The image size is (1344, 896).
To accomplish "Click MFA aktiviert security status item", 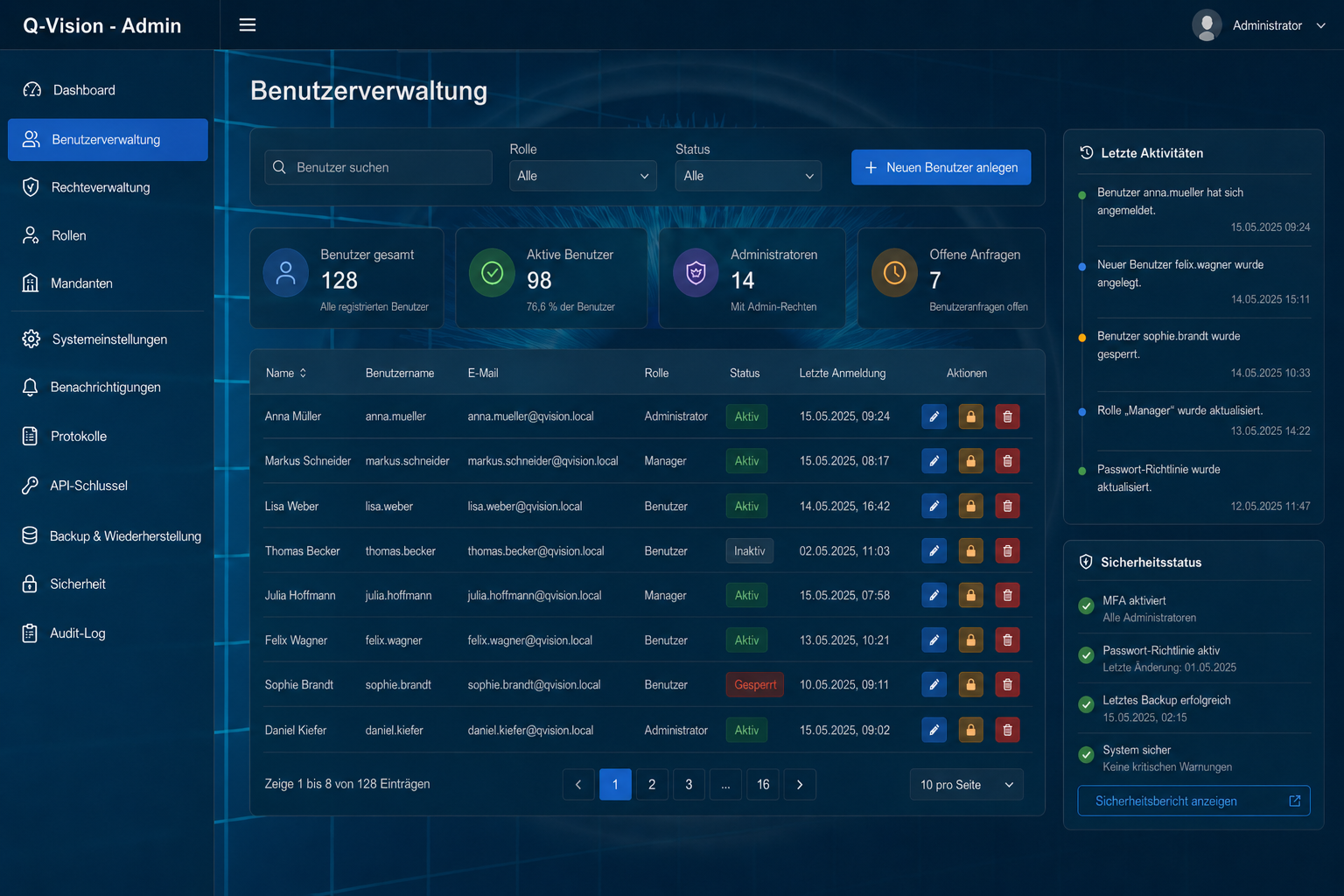I will click(x=1194, y=608).
